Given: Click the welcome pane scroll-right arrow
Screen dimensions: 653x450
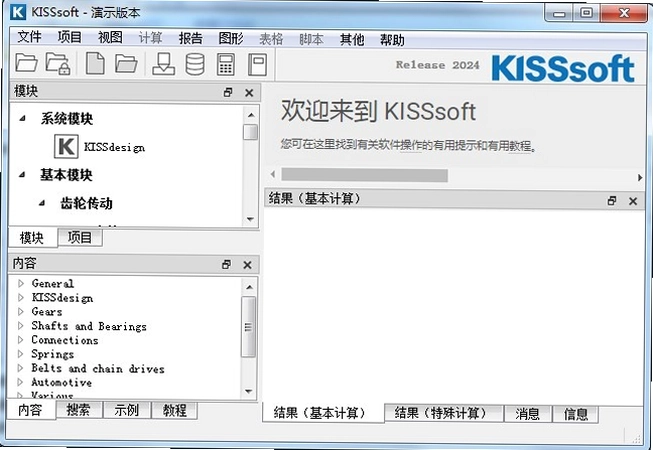Looking at the screenshot, I should [x=640, y=177].
